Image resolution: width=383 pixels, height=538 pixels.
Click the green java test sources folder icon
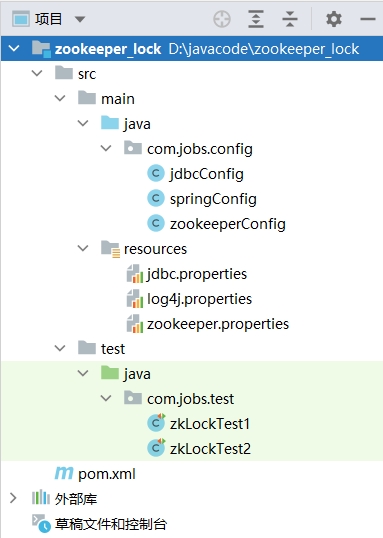[x=110, y=373]
